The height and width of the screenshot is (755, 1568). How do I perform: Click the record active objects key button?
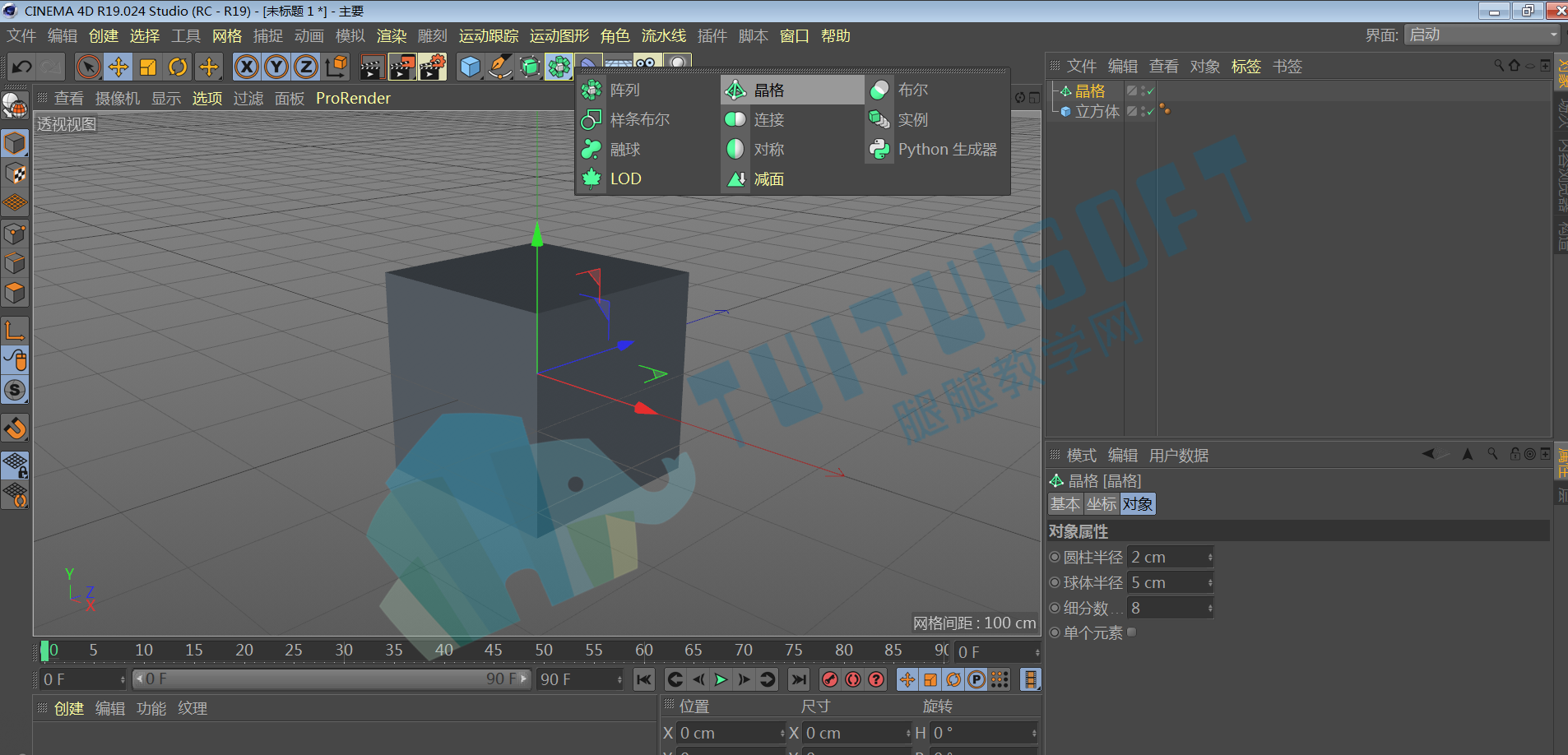(x=830, y=679)
